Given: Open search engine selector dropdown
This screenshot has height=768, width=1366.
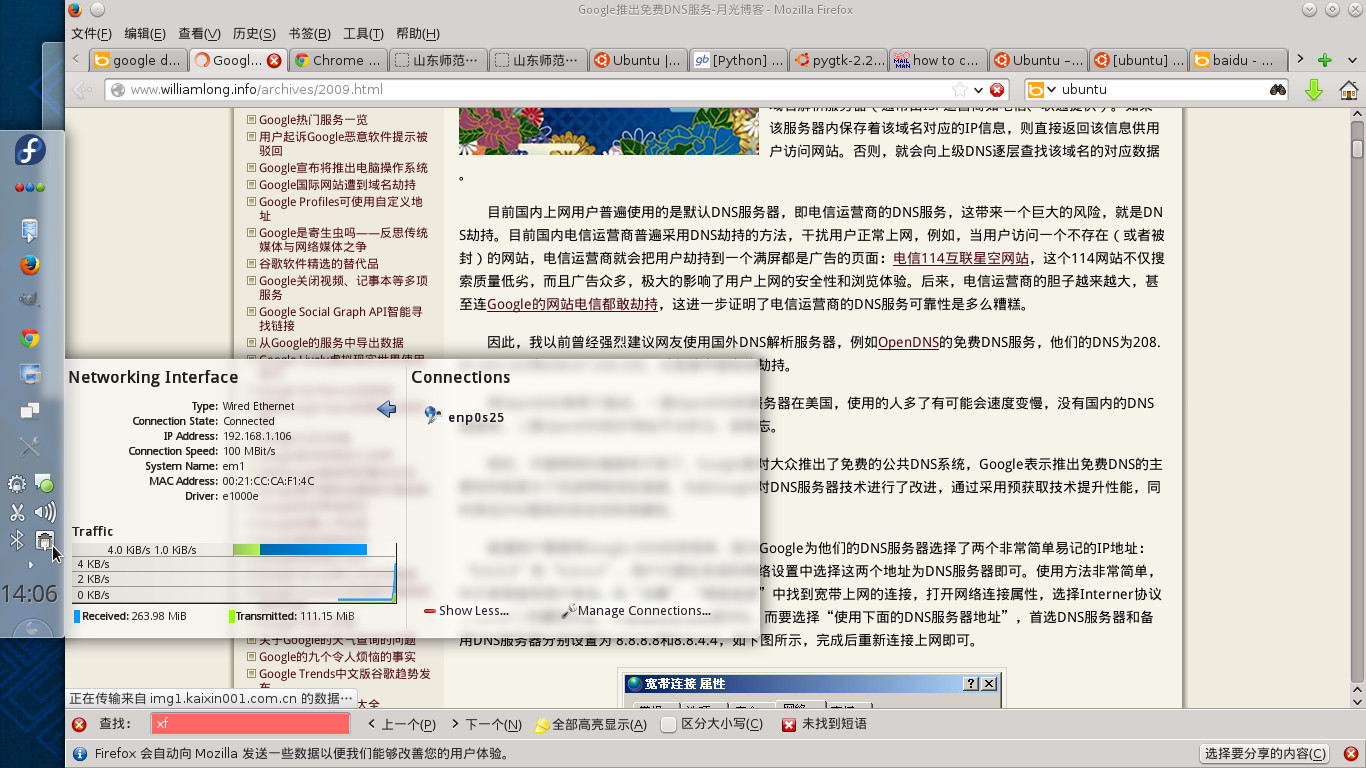Looking at the screenshot, I should 1041,89.
